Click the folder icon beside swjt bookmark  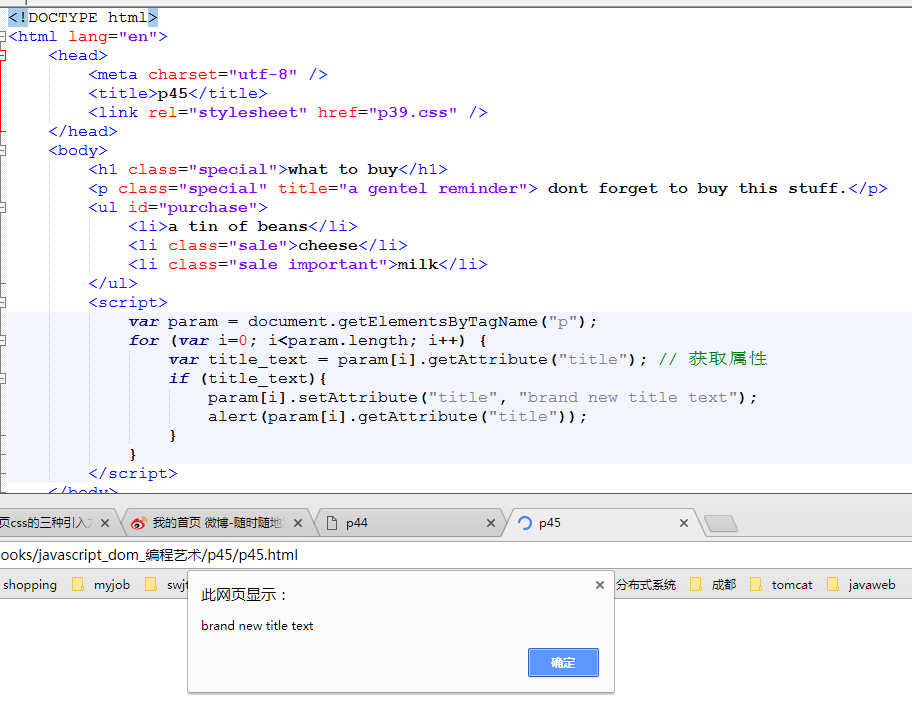[x=151, y=584]
